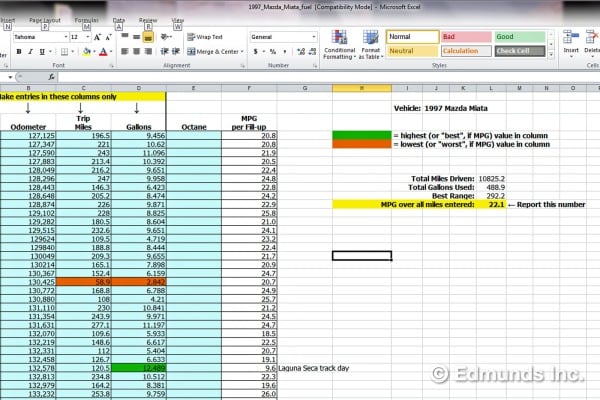Expand the Fill Color dropdown arrow
Viewport: 600px width, 400px height.
(x=94, y=52)
